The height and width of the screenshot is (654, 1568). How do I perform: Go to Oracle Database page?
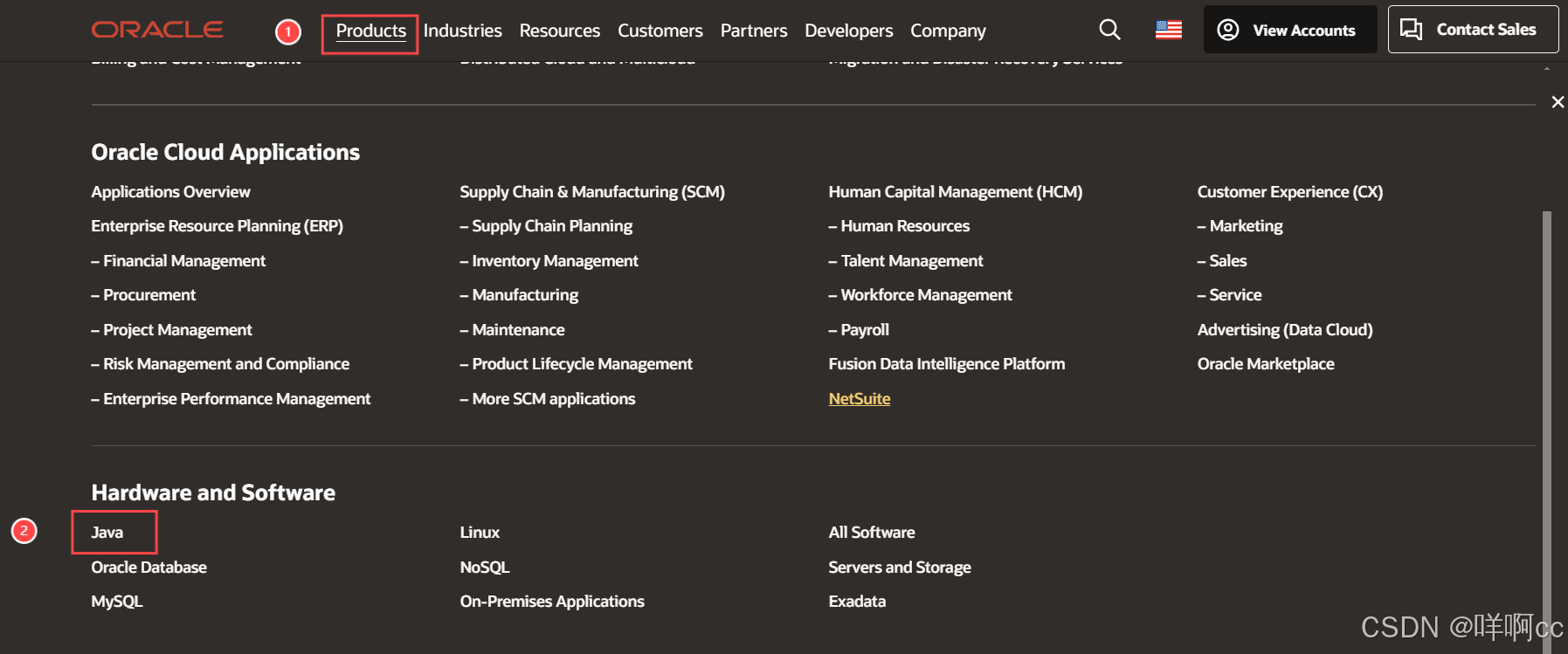click(149, 568)
